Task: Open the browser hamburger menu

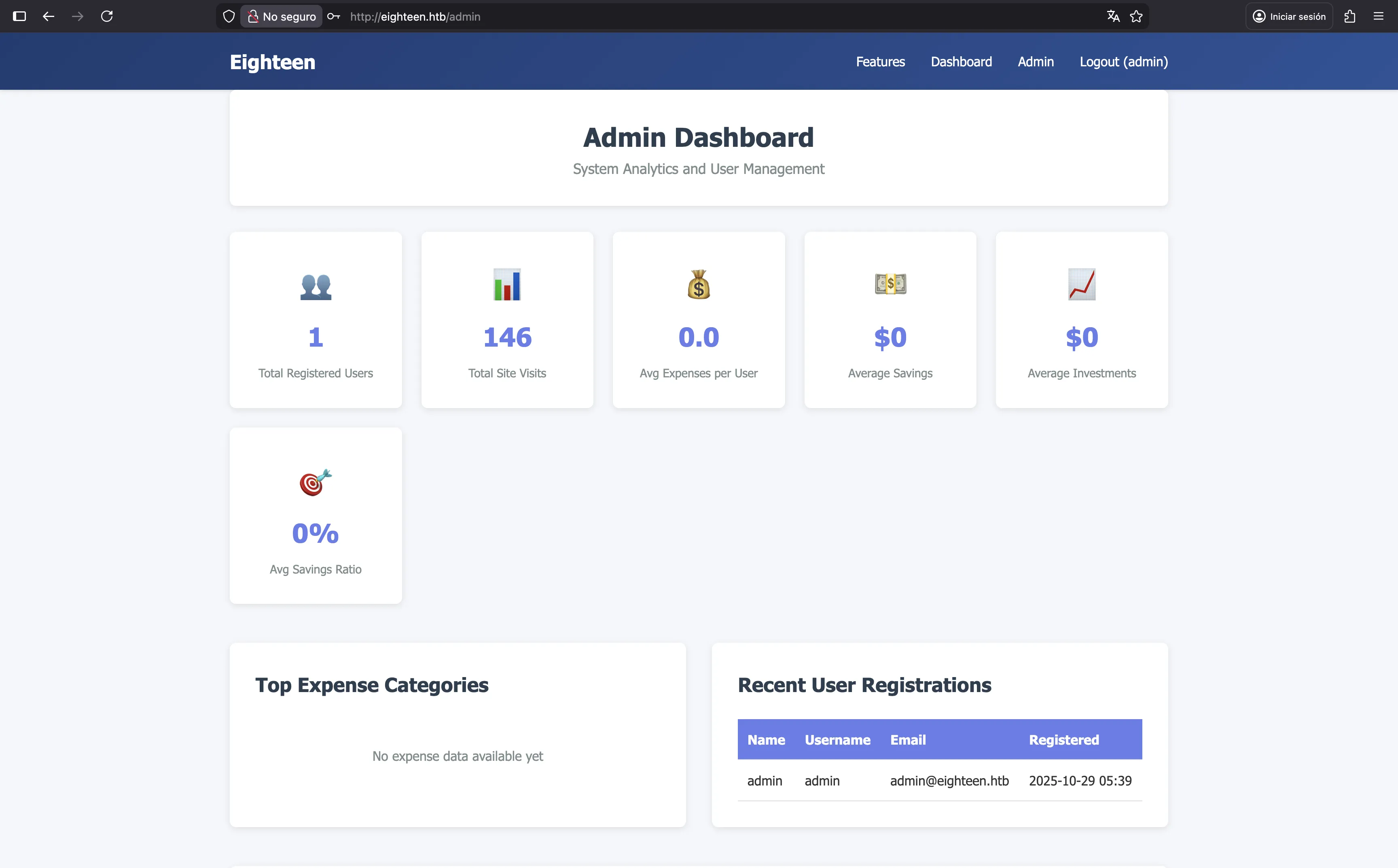Action: [x=1379, y=17]
